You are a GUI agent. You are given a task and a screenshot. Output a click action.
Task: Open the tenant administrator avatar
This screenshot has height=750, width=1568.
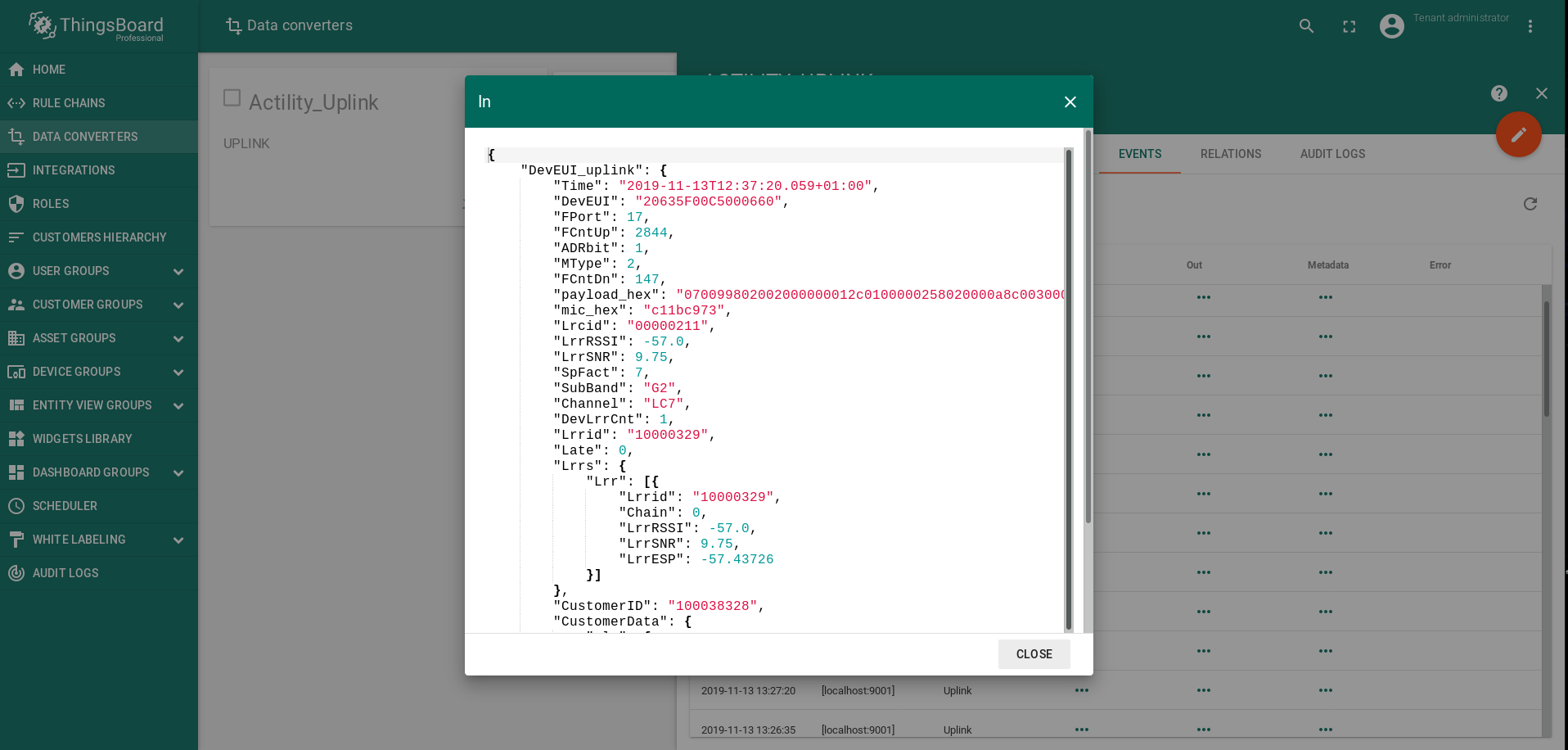1392,26
